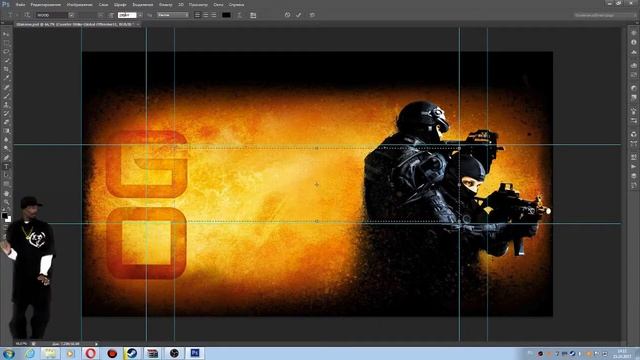Image resolution: width=640 pixels, height=360 pixels.
Task: Toggle the Character and Paragraph panels
Action: (253, 15)
